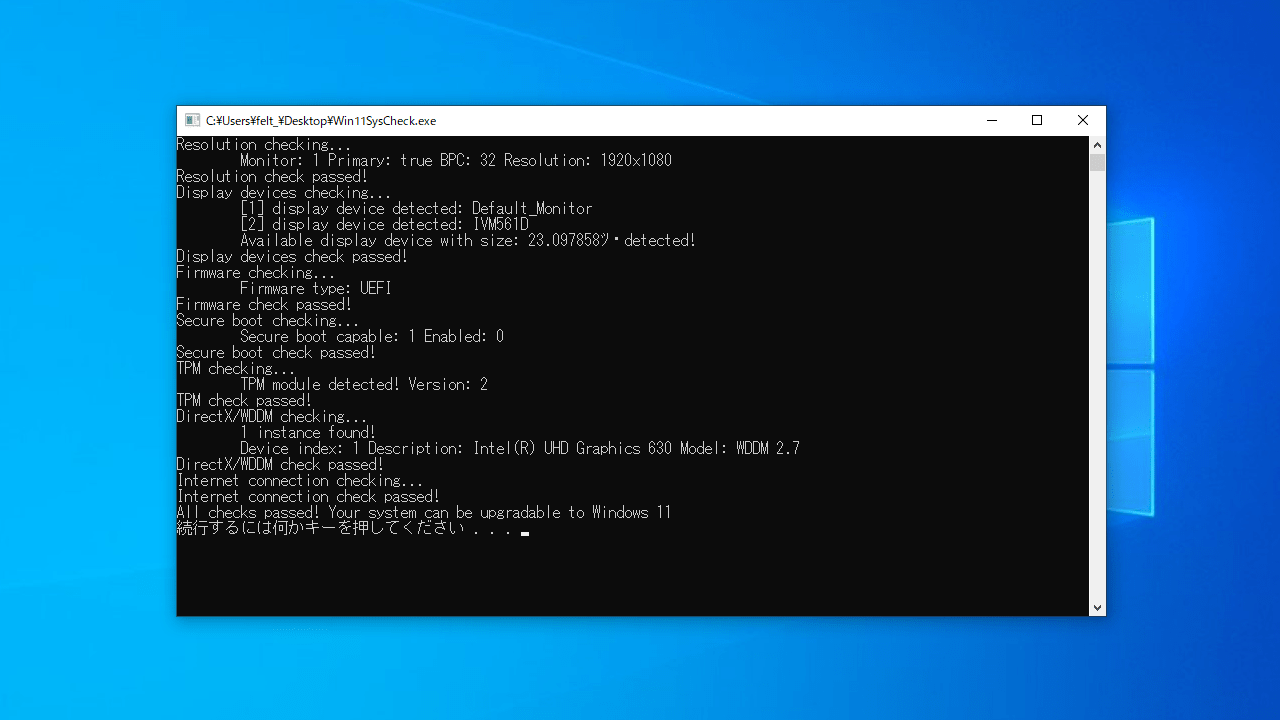Click the "DirectX/WDDM checking..." line
Viewport: 1280px width, 720px height.
[x=272, y=416]
